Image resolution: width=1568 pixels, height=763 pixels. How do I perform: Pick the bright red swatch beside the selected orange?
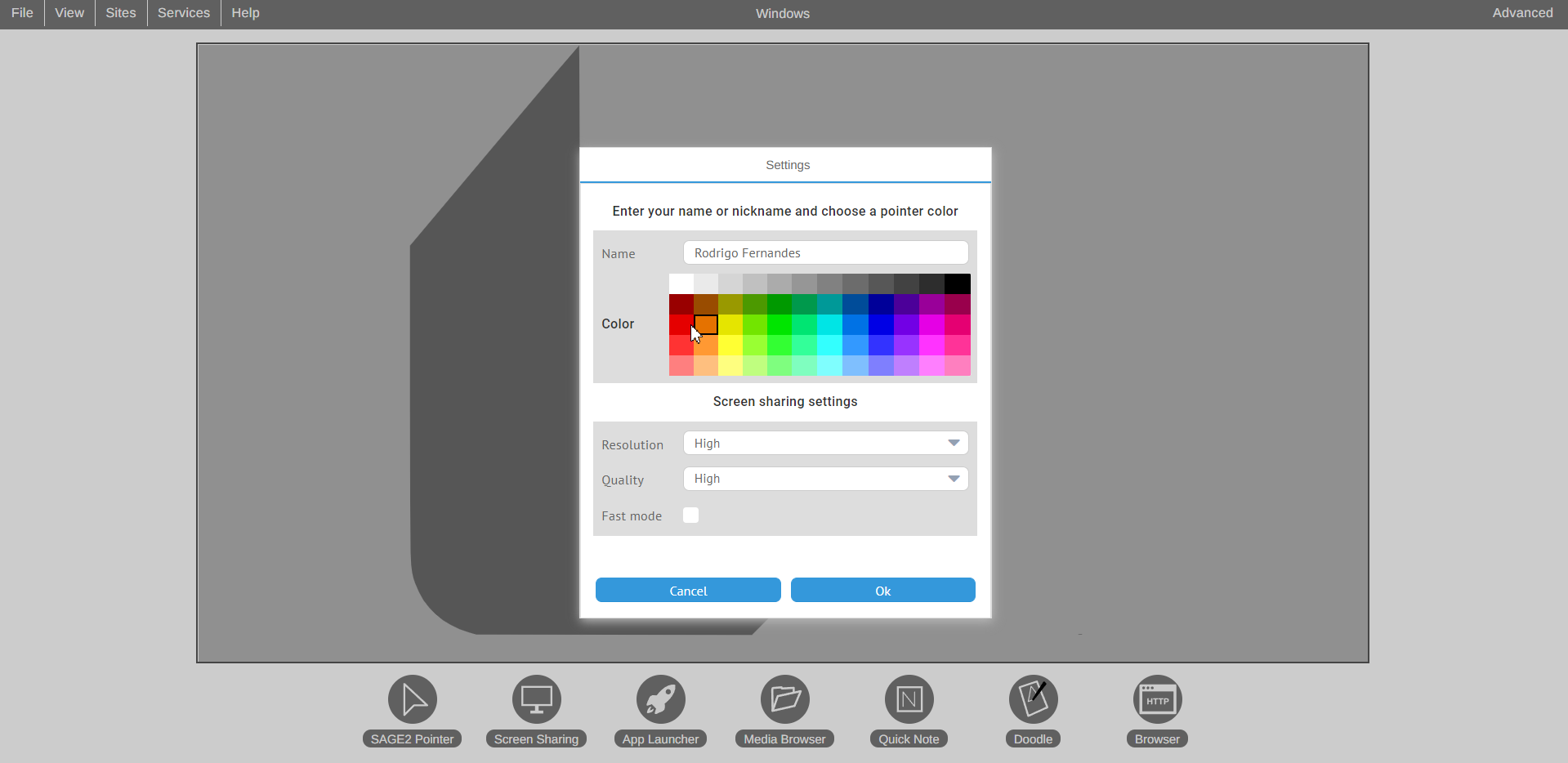[x=681, y=324]
